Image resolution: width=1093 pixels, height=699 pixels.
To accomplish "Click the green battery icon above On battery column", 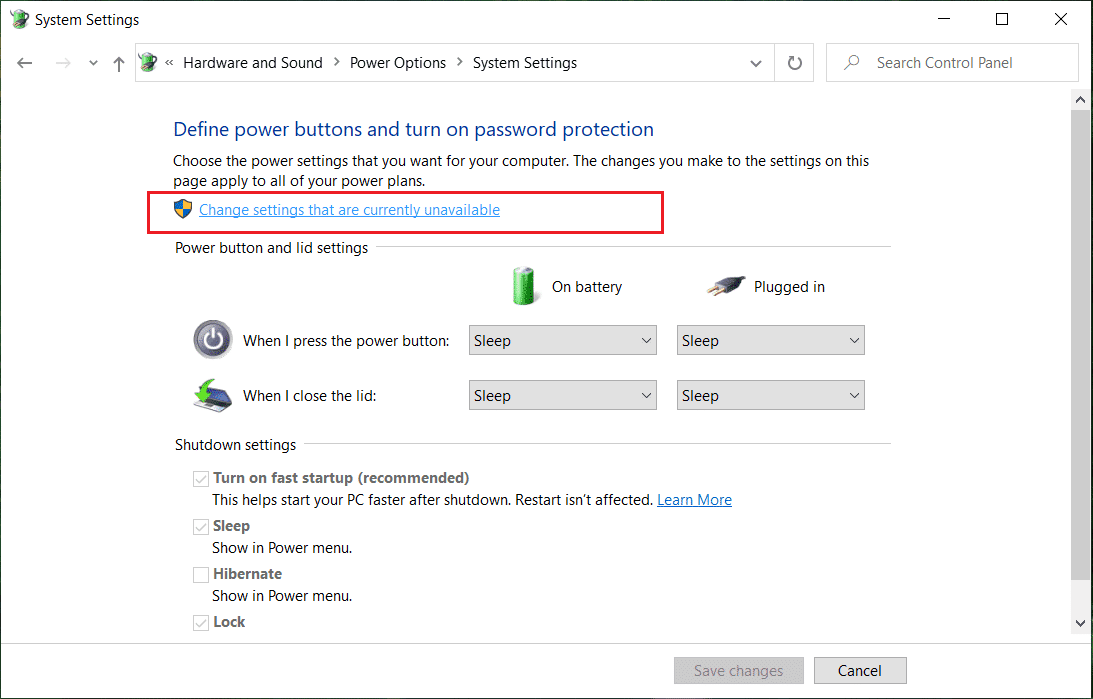I will point(524,286).
